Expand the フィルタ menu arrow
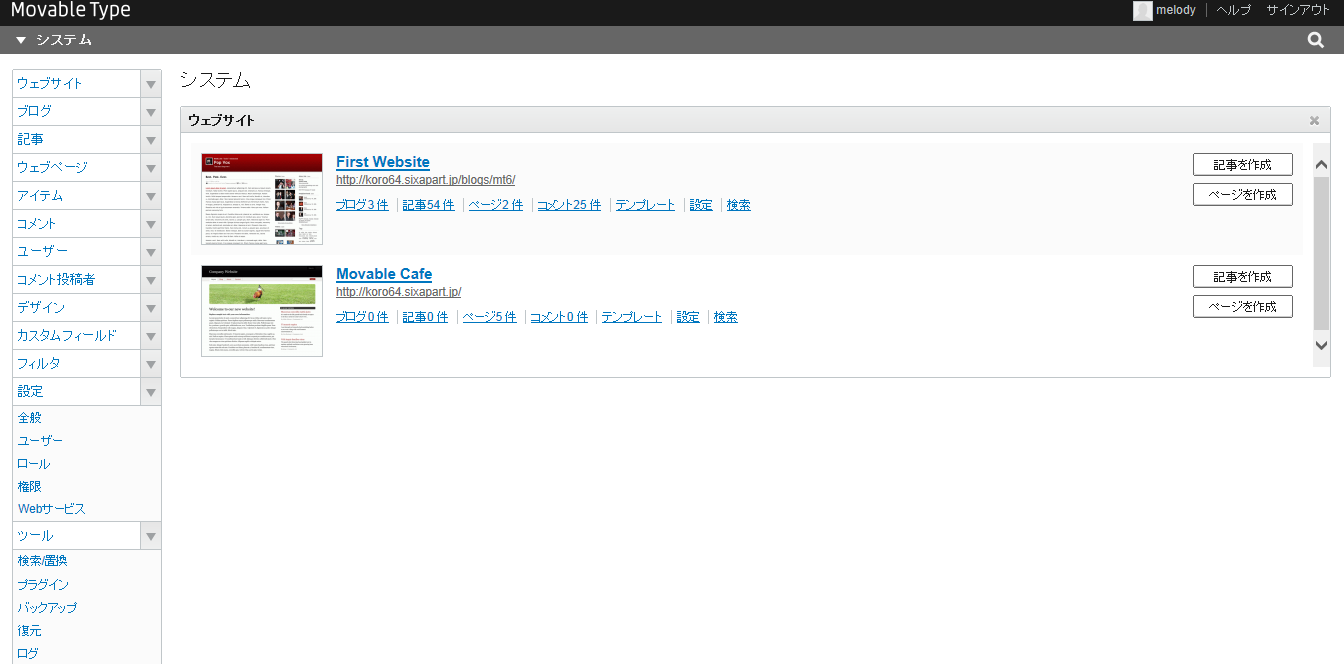Screen dimensions: 1344x664 pos(151,364)
